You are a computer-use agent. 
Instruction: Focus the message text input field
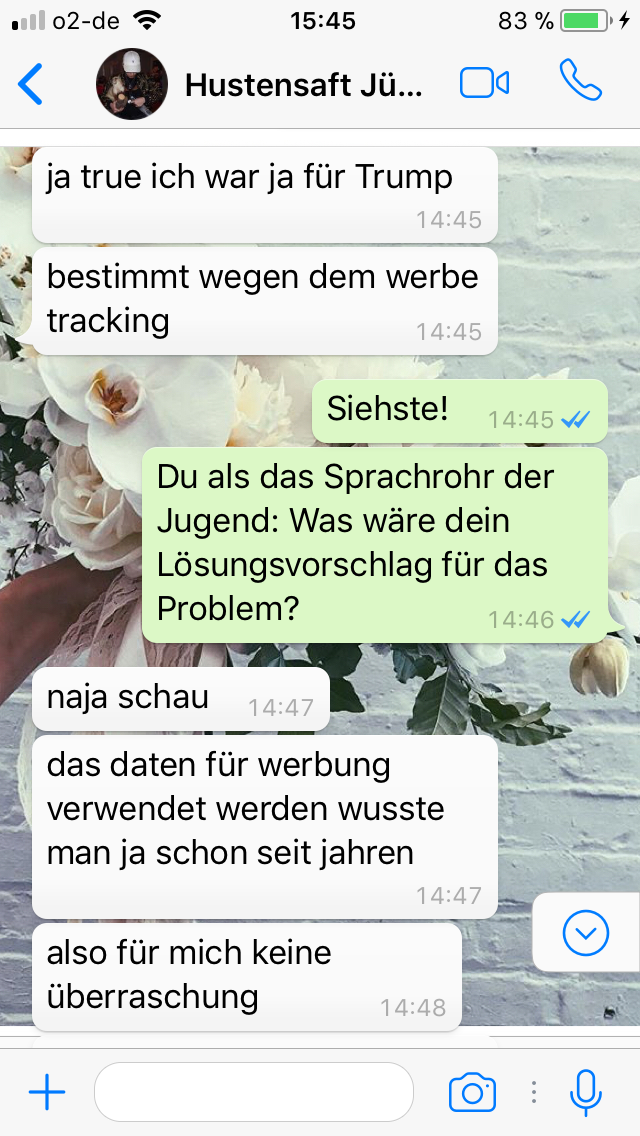tap(254, 1092)
